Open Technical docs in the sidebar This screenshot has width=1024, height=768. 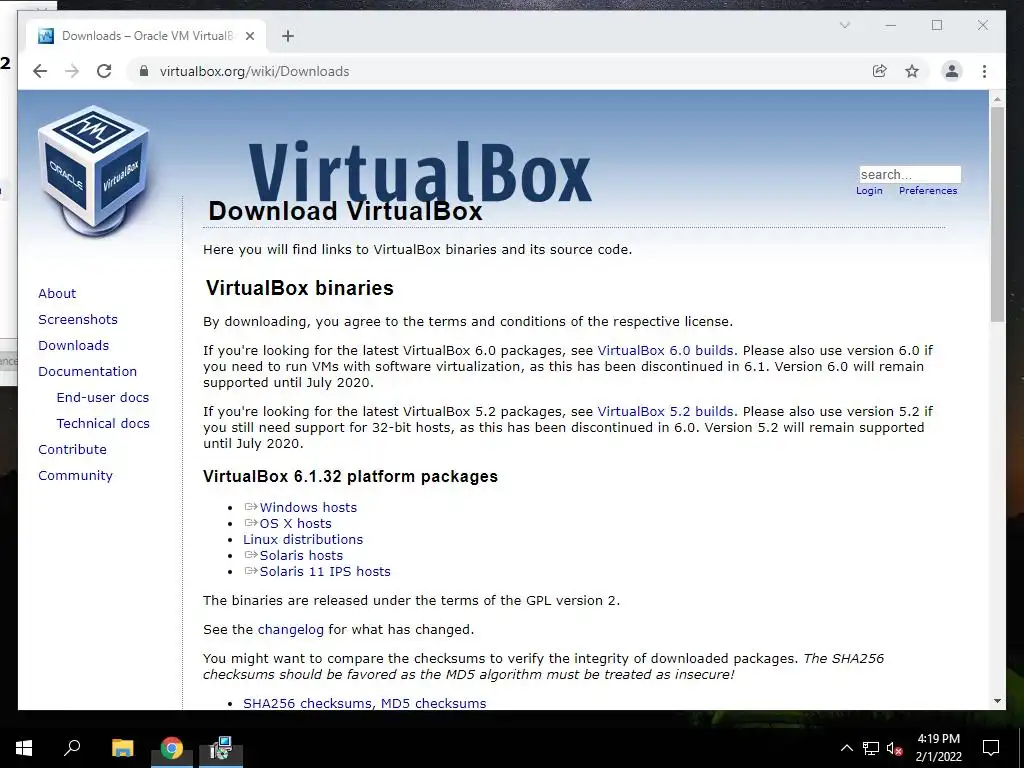(x=103, y=424)
